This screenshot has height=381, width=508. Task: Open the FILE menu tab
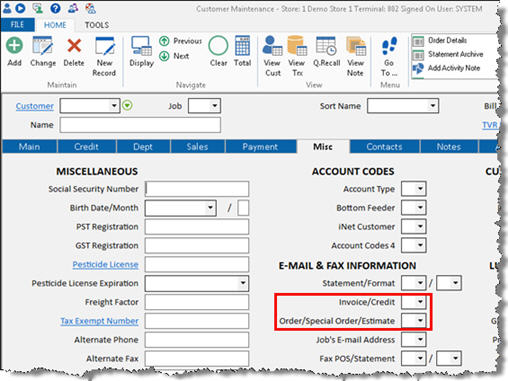click(x=17, y=25)
